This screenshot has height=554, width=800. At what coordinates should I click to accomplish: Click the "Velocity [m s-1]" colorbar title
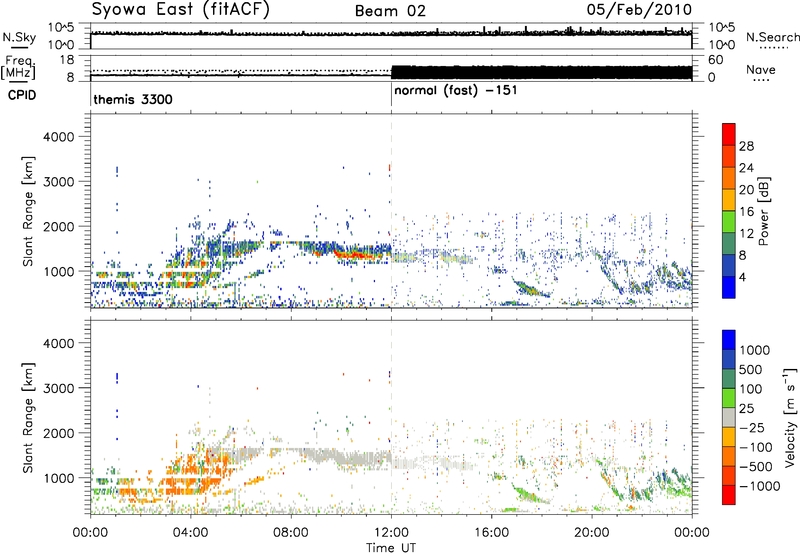[790, 417]
